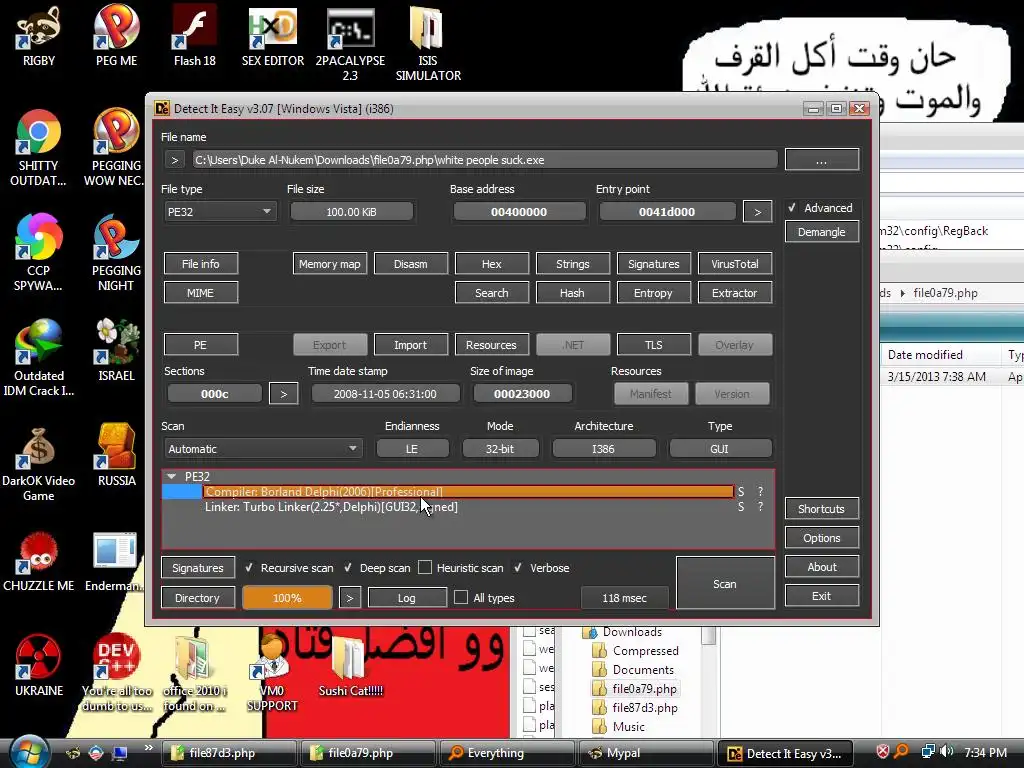Open the File type PE32 dropdown

(220, 212)
